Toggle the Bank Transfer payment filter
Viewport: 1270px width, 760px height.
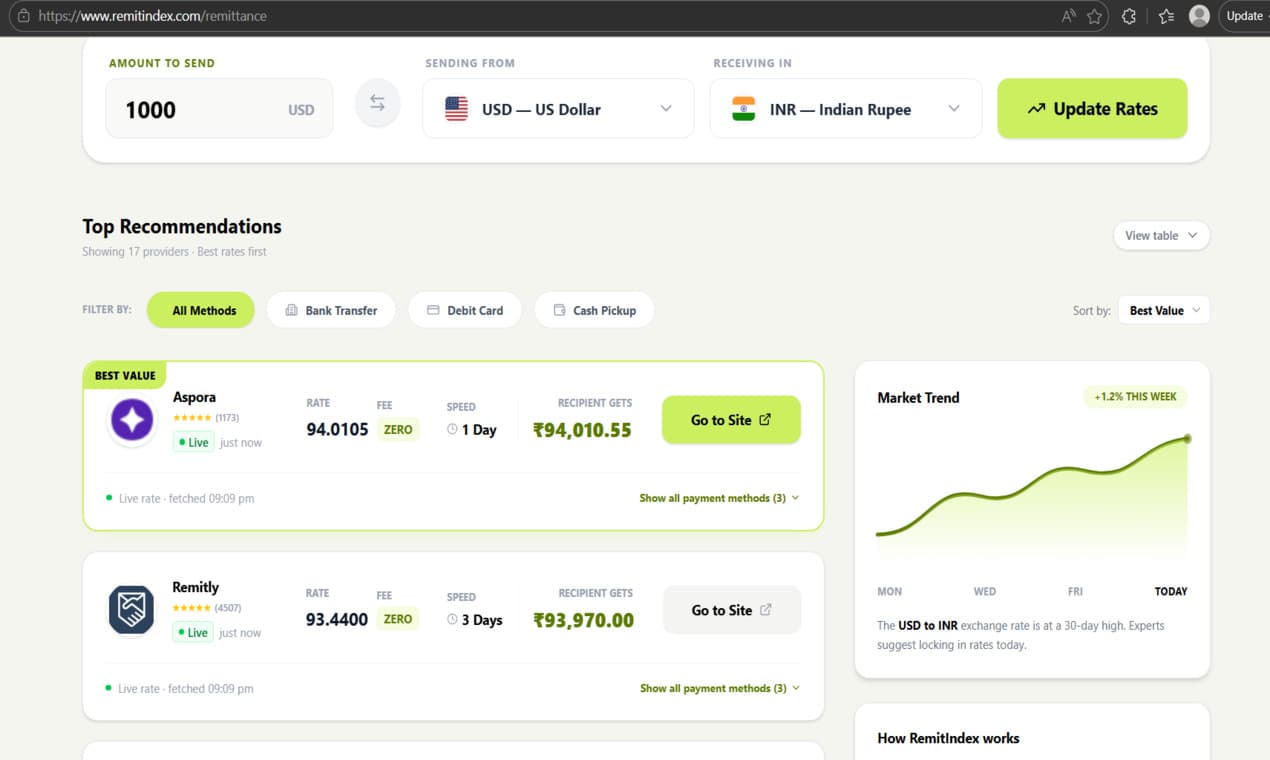331,310
